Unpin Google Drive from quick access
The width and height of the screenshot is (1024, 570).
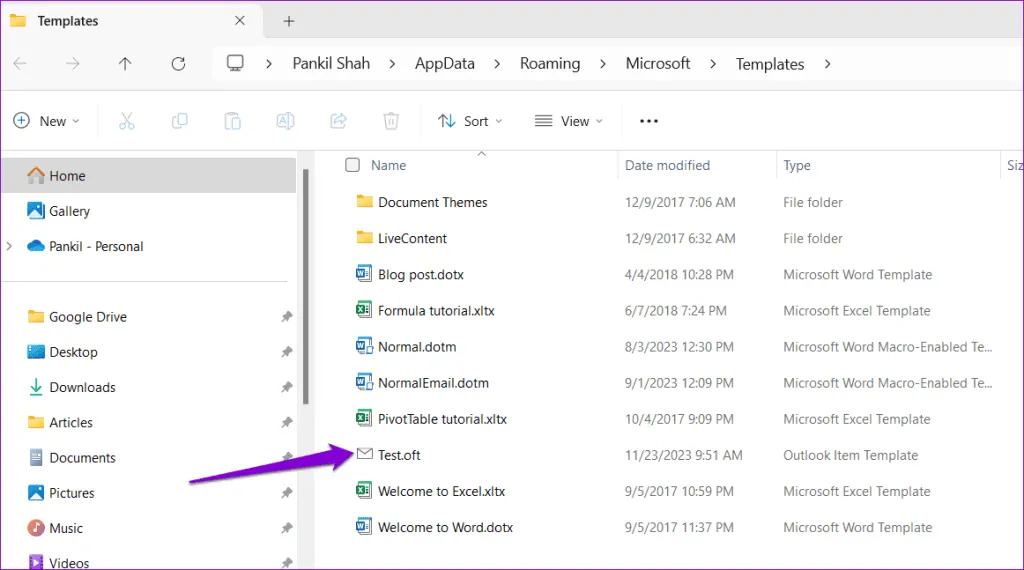287,317
